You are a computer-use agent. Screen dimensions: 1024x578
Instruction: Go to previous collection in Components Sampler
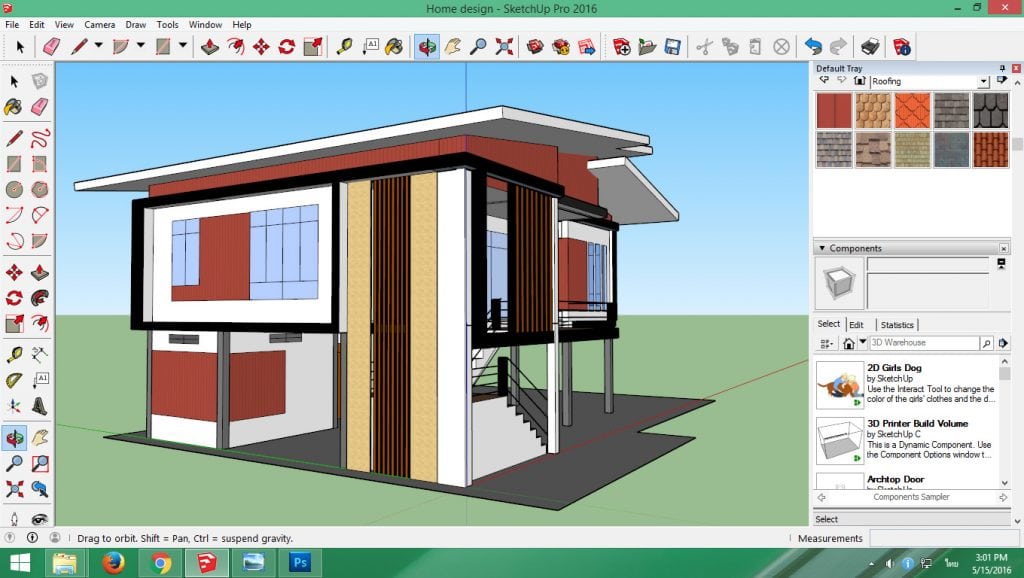click(822, 497)
